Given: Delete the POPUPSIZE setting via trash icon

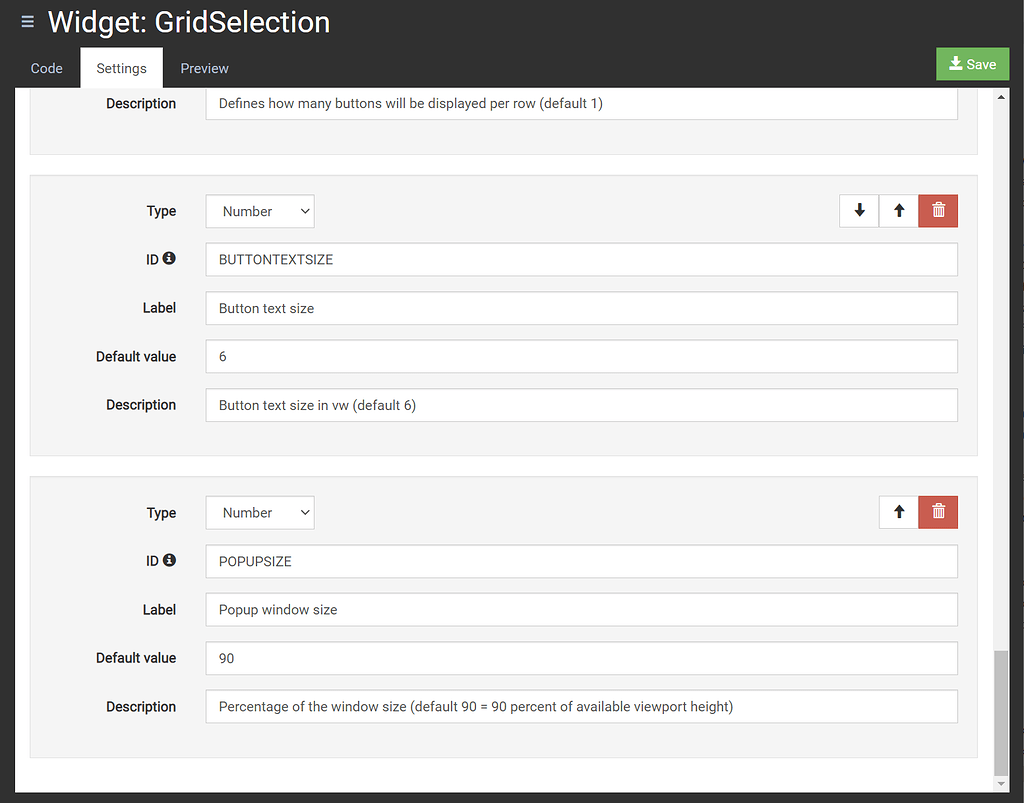Looking at the screenshot, I should point(938,512).
